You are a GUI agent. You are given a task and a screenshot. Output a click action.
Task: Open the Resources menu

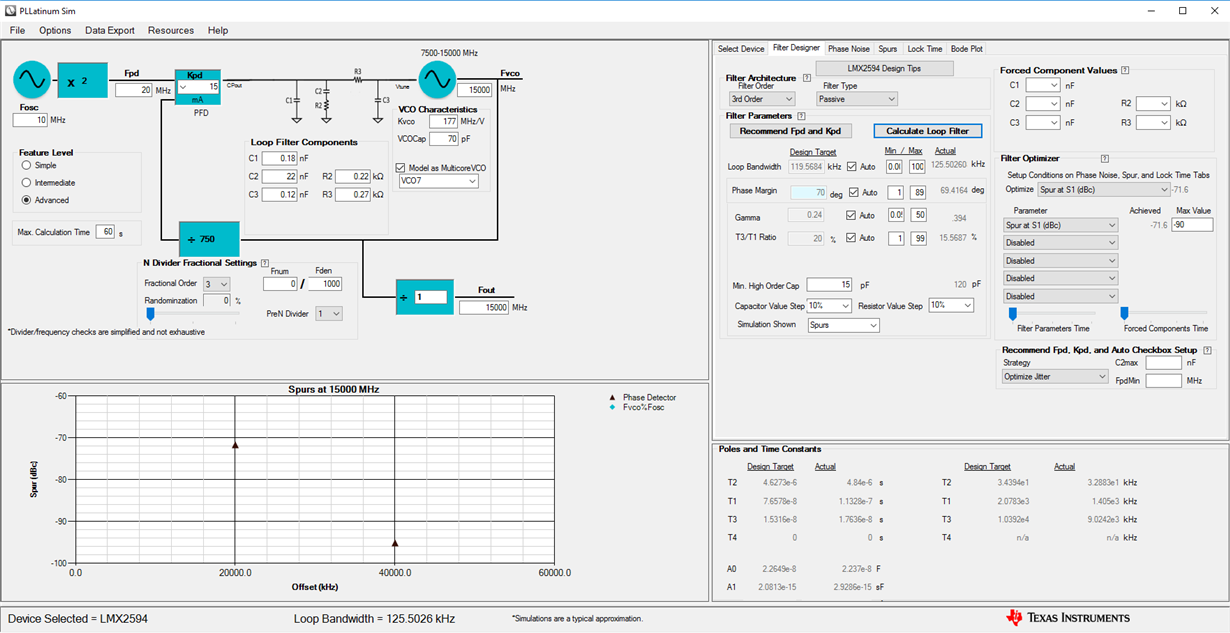pos(171,30)
